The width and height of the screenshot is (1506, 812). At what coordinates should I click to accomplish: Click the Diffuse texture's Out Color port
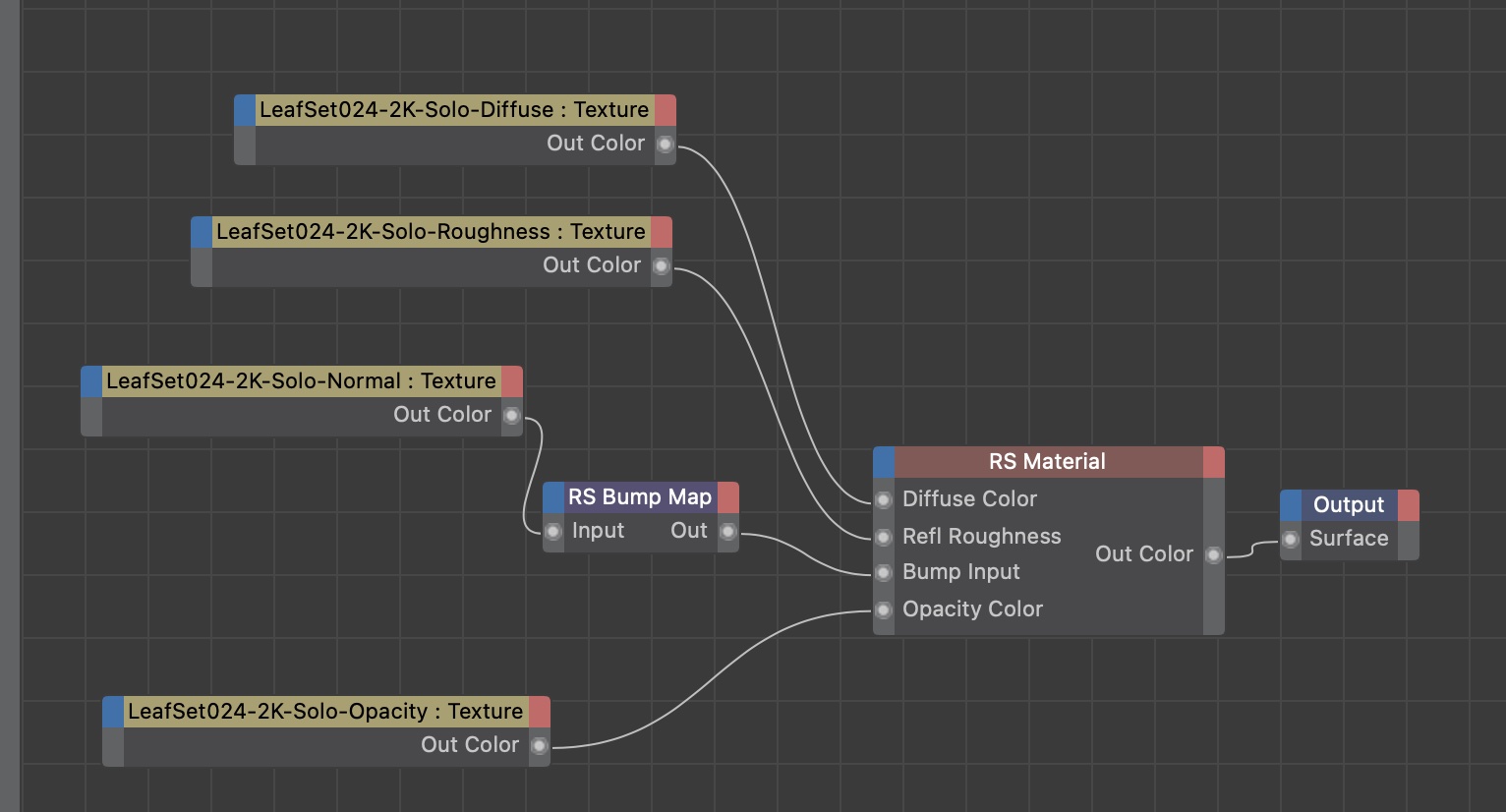point(666,145)
